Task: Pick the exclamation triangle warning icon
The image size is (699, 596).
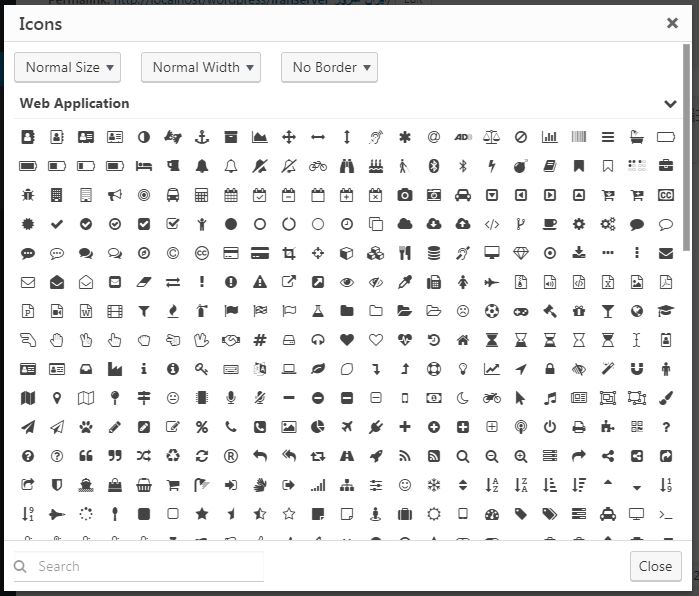Action: tap(260, 282)
